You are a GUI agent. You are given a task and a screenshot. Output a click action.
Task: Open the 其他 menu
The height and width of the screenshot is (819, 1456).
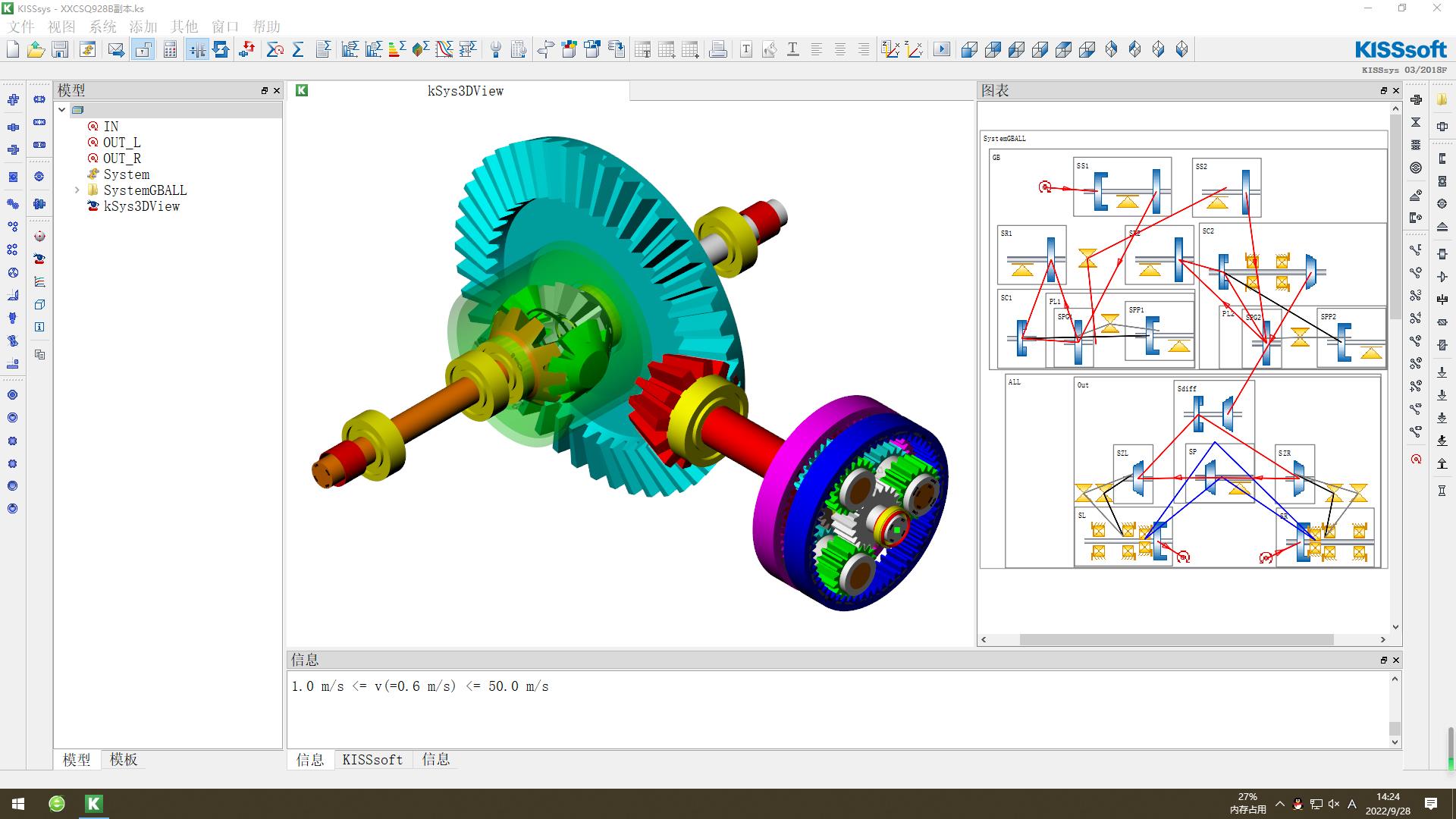click(184, 27)
